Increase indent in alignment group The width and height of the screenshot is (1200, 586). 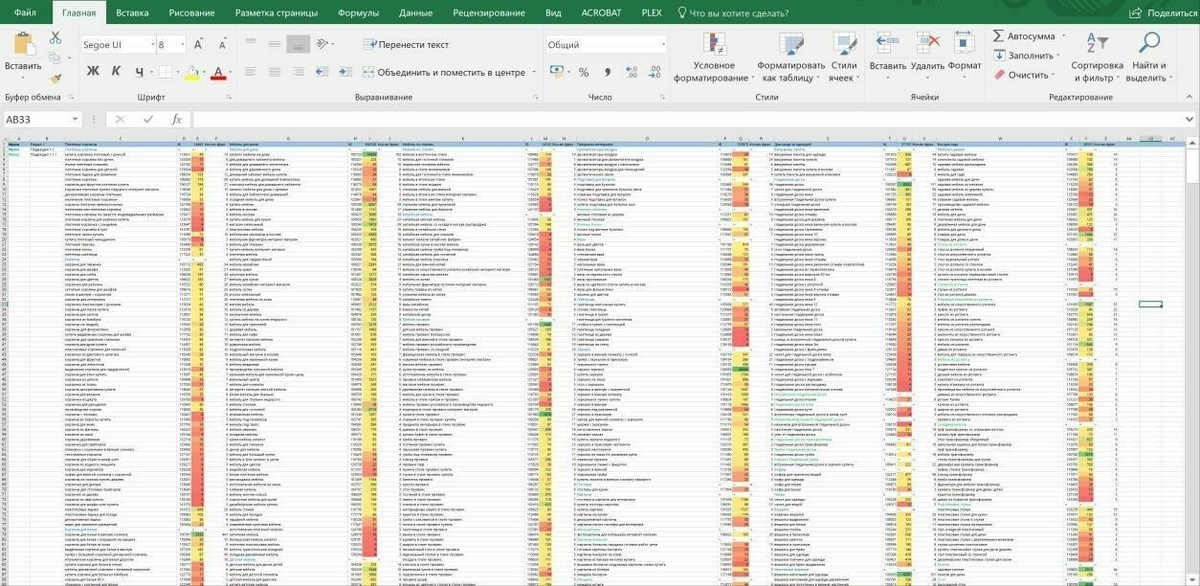click(346, 72)
